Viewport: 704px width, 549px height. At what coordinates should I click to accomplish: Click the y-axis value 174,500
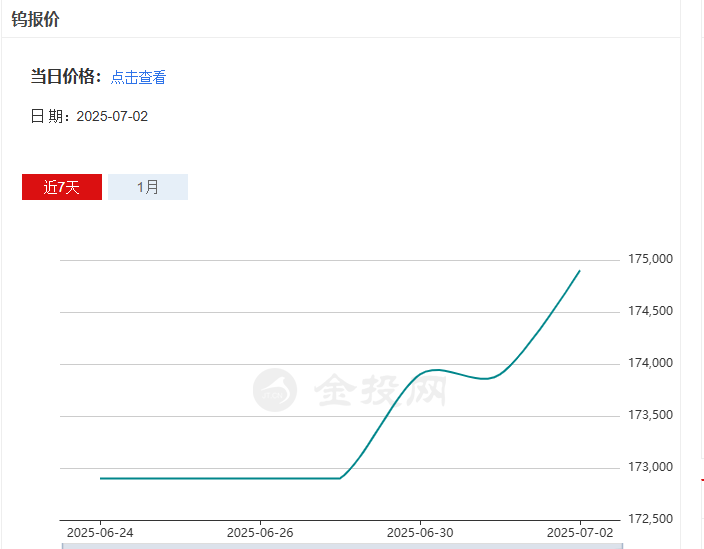click(x=650, y=311)
